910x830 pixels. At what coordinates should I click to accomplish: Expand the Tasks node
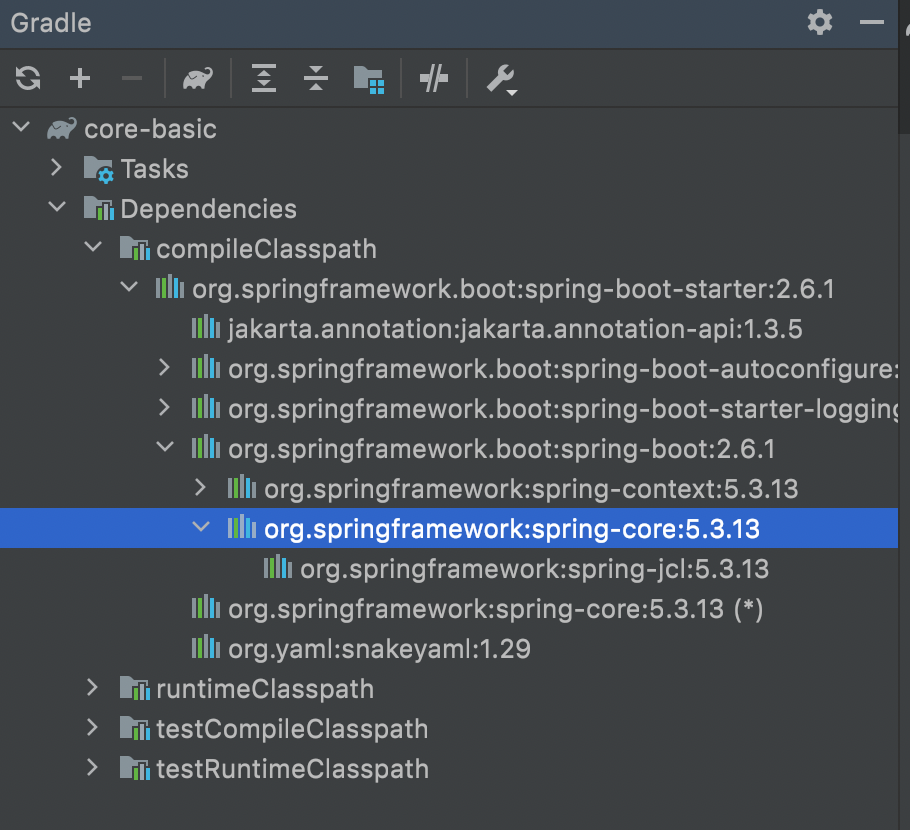[56, 167]
